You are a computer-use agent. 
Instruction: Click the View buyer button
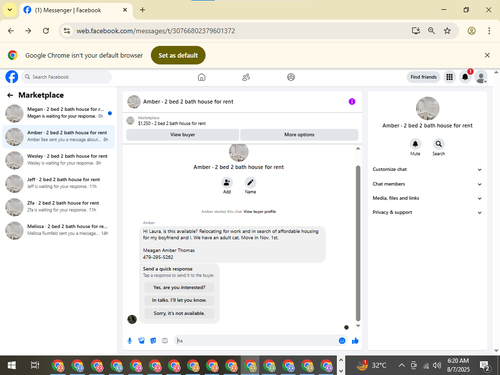(182, 135)
